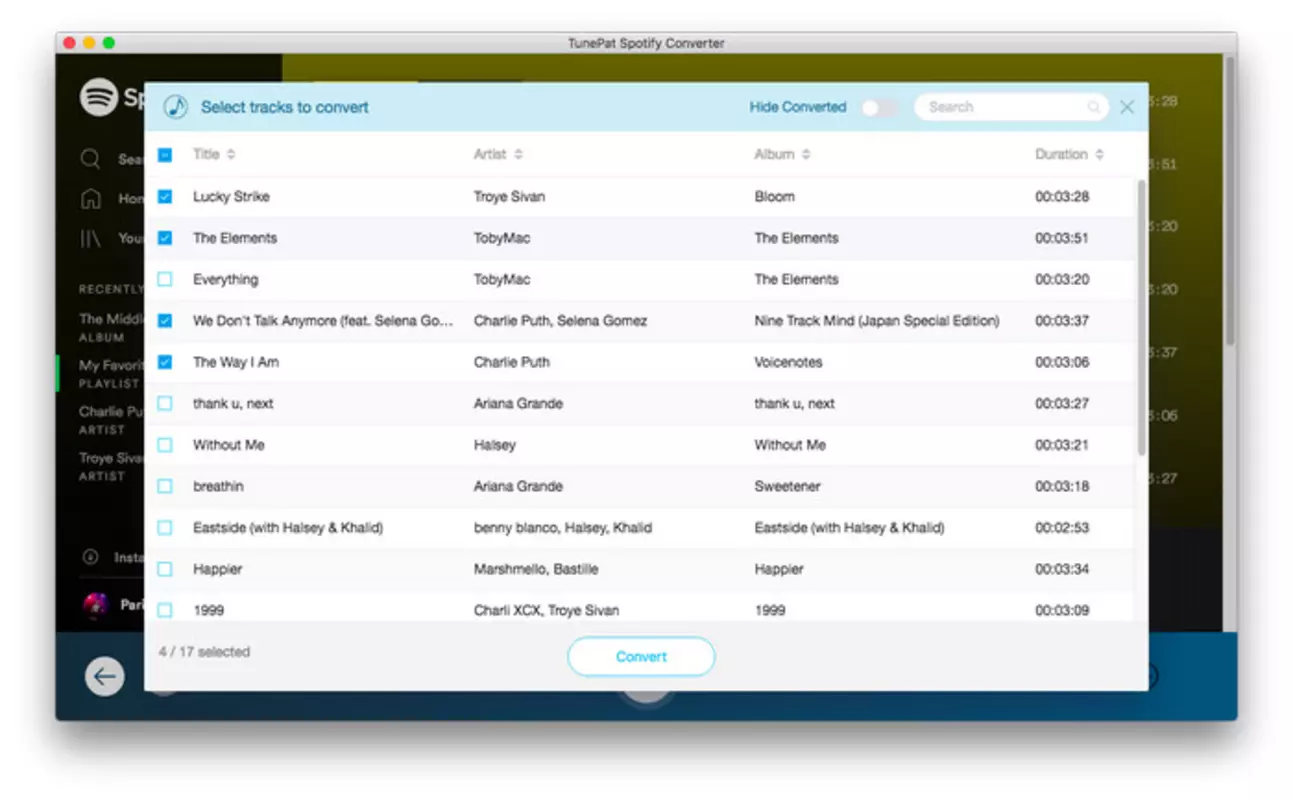Check the 1999 track checkbox
The height and width of the screenshot is (800, 1293).
165,610
